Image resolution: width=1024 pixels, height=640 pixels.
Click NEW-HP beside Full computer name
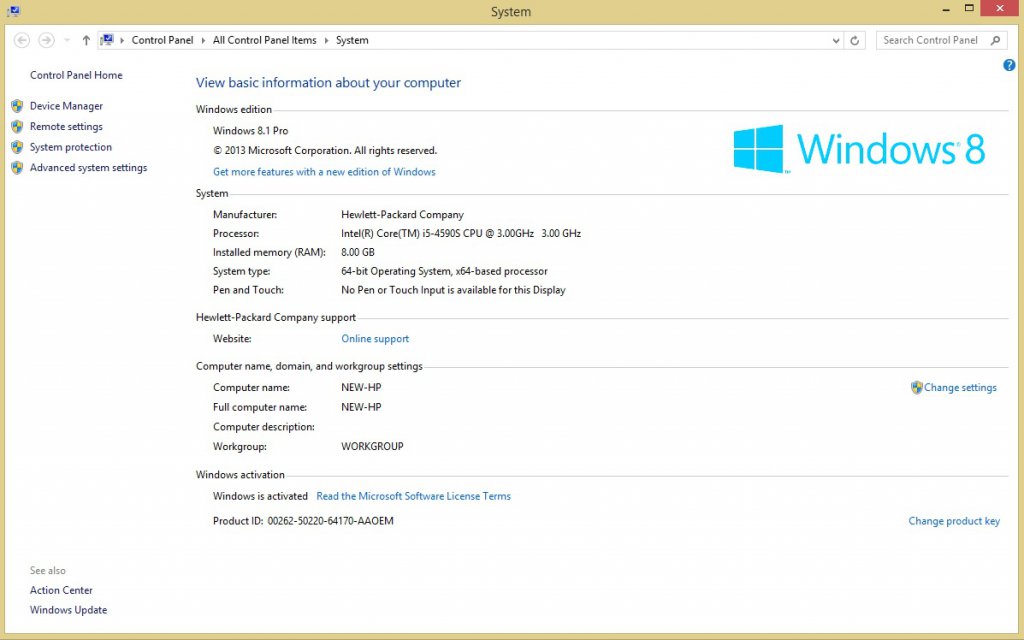361,408
